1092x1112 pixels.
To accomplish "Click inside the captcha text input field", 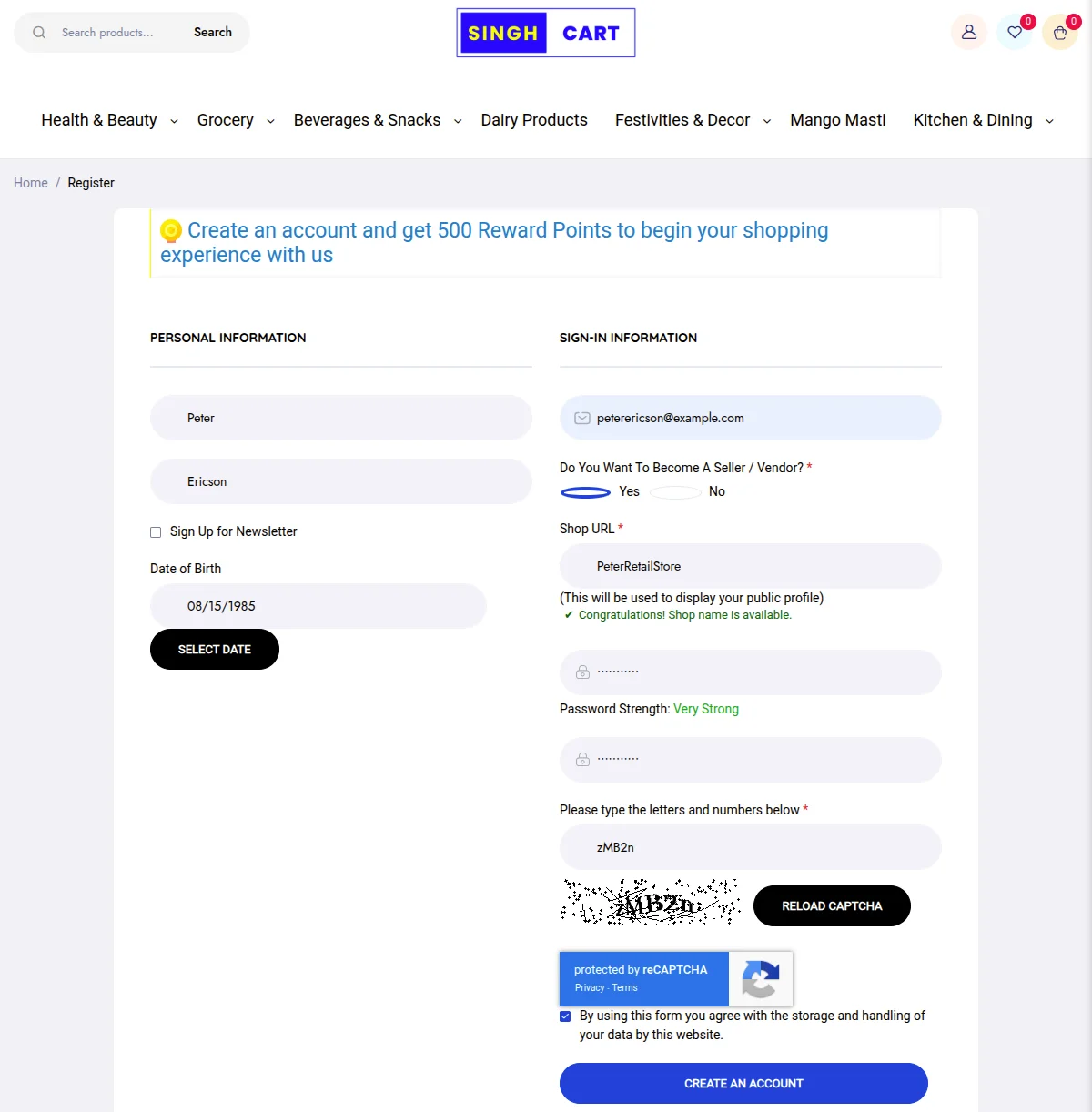I will pos(750,847).
